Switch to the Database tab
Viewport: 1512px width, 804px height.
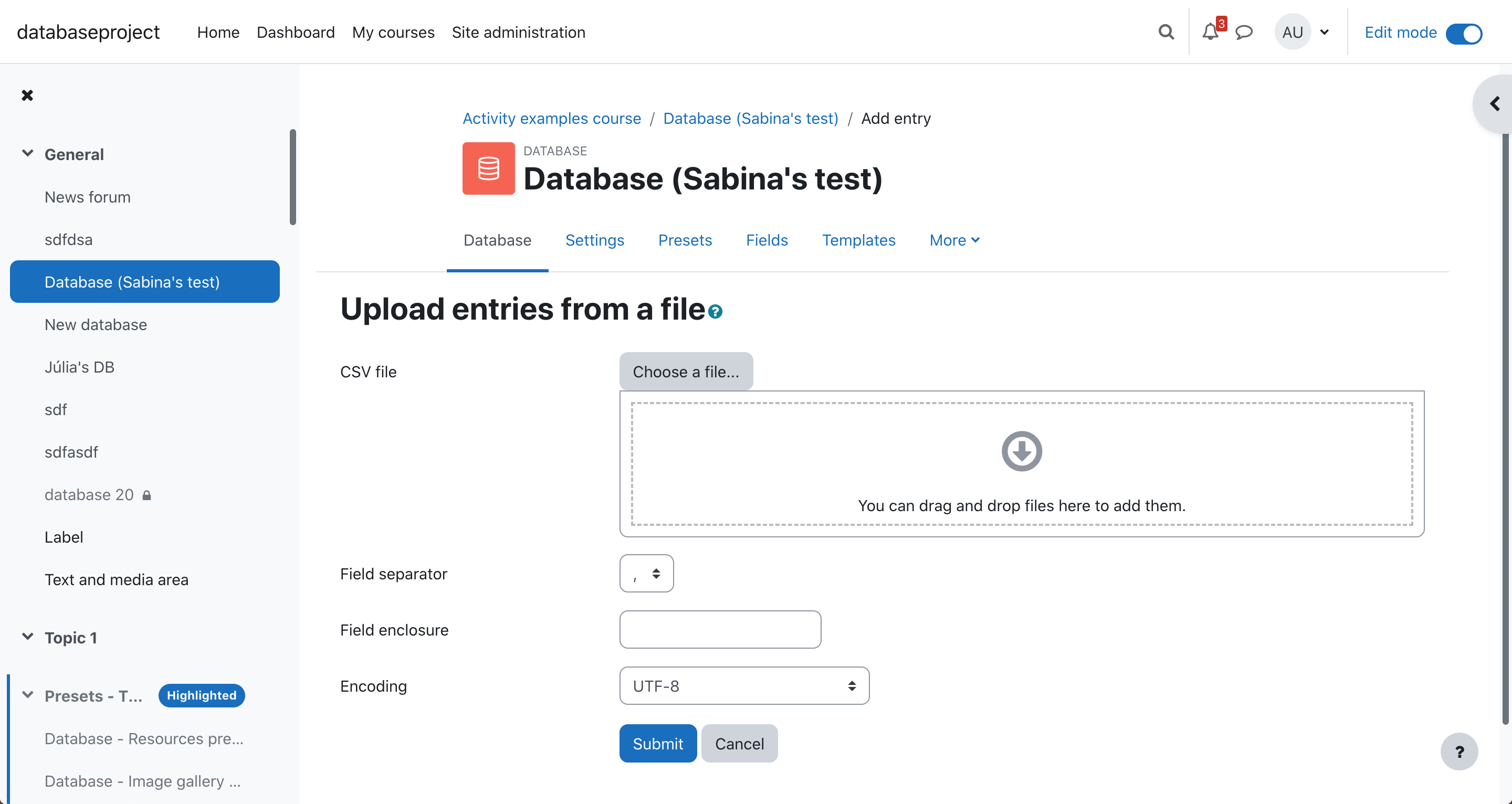coord(497,240)
